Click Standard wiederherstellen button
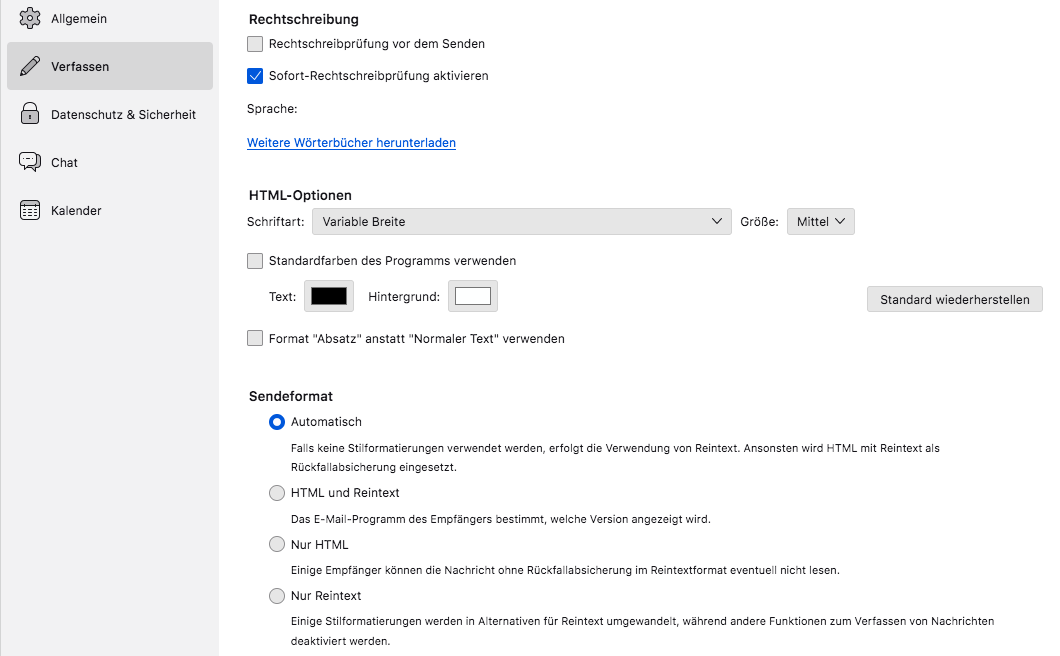 click(955, 300)
